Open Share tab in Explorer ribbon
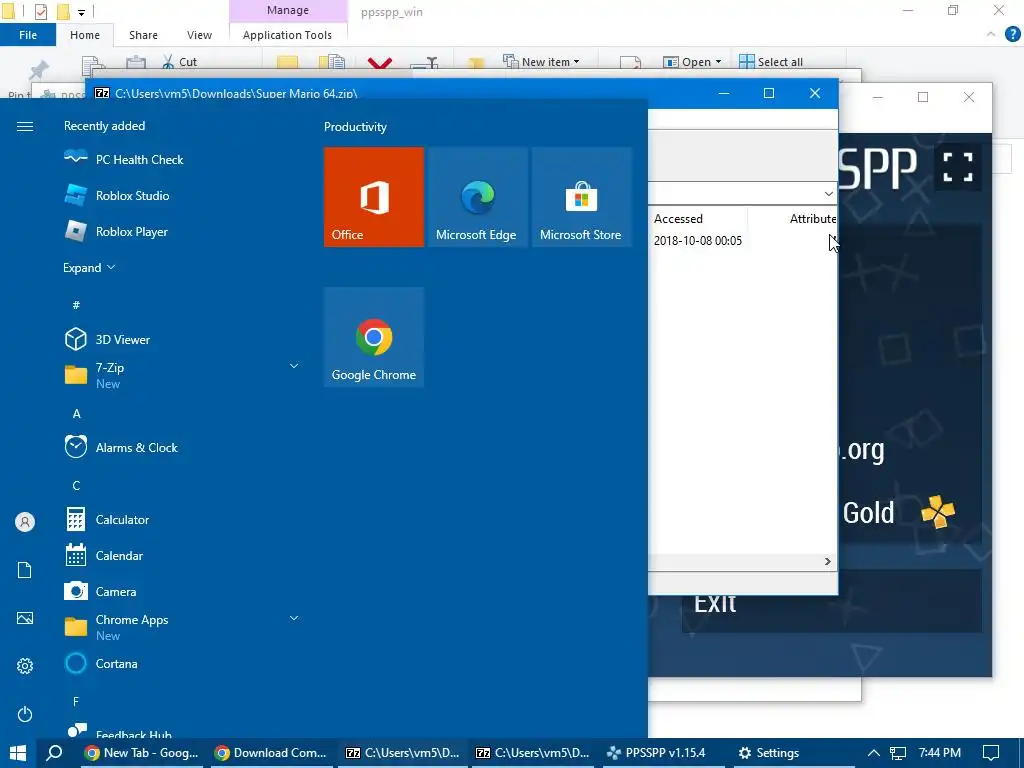This screenshot has width=1024, height=768. pos(143,35)
